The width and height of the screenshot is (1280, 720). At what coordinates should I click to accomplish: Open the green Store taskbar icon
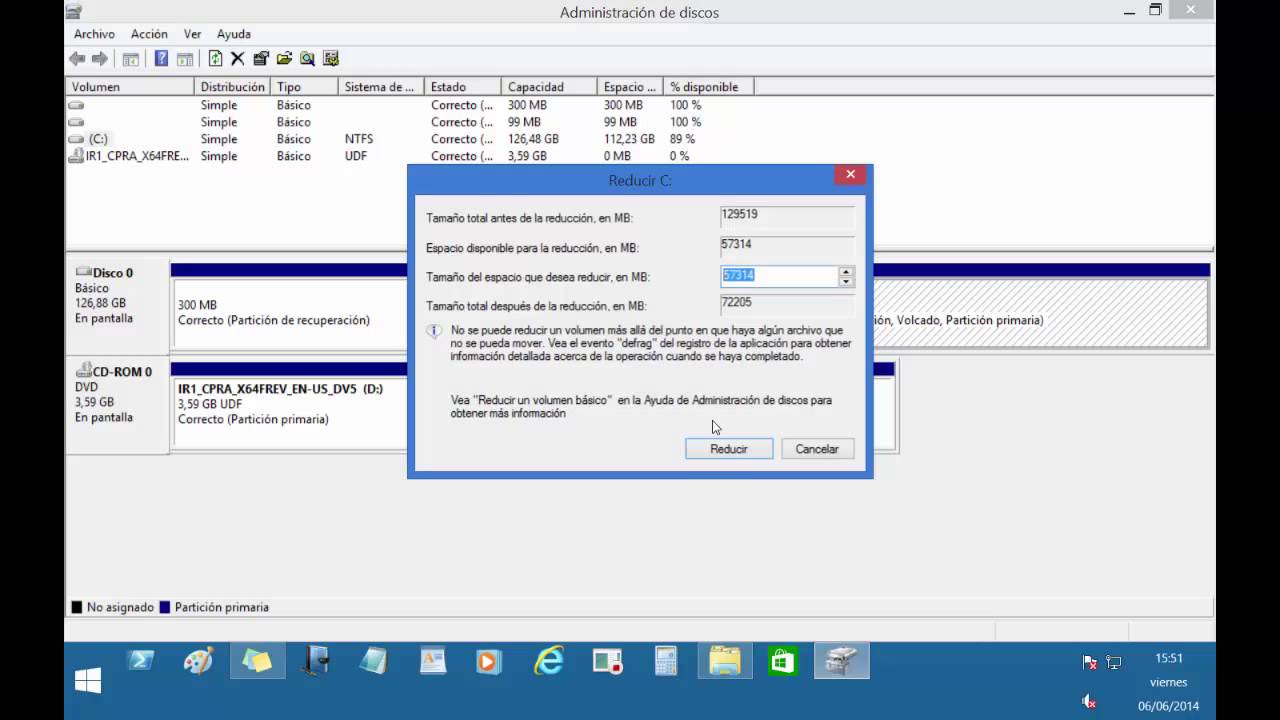coord(782,661)
